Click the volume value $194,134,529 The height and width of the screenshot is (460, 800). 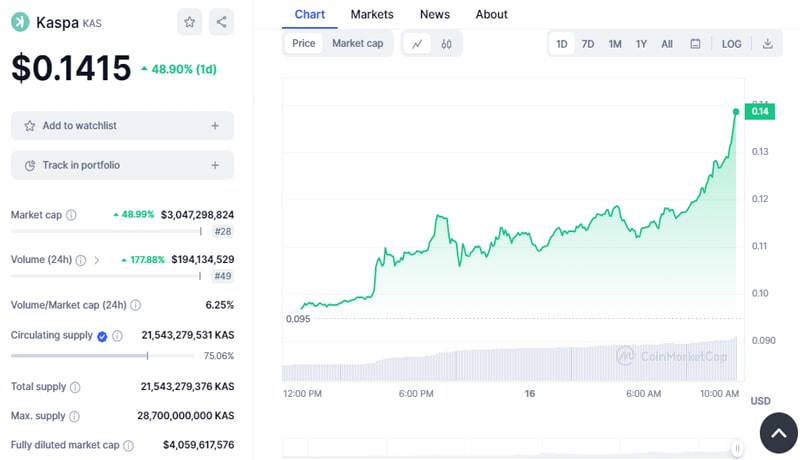[203, 260]
